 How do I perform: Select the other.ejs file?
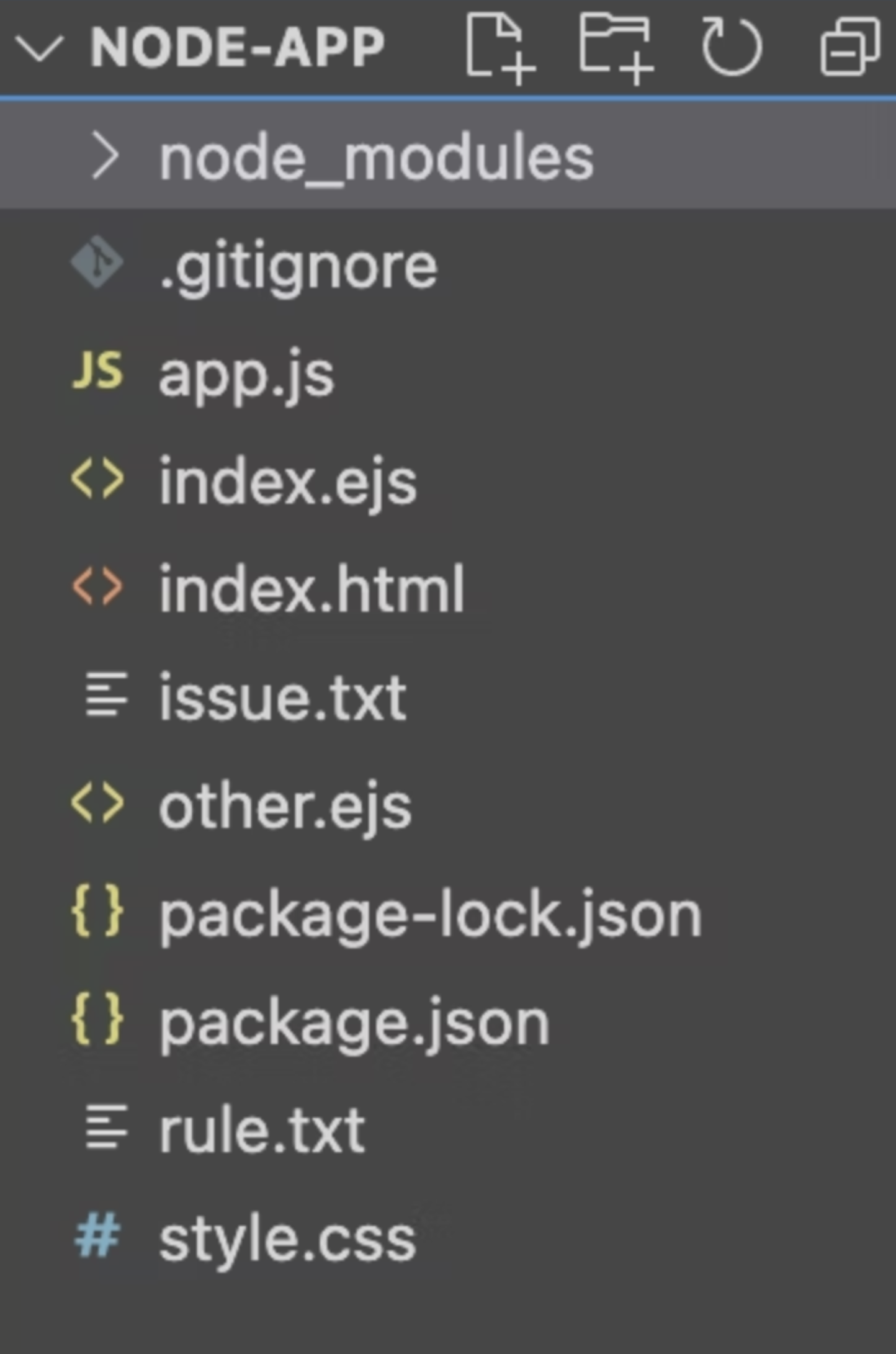pyautogui.click(x=285, y=807)
